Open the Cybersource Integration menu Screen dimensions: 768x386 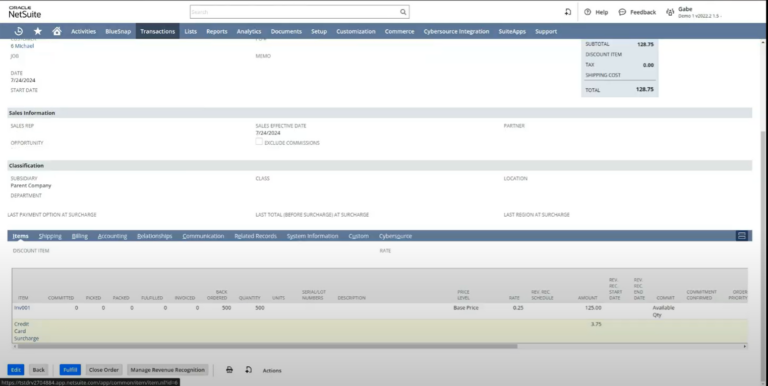[x=456, y=31]
